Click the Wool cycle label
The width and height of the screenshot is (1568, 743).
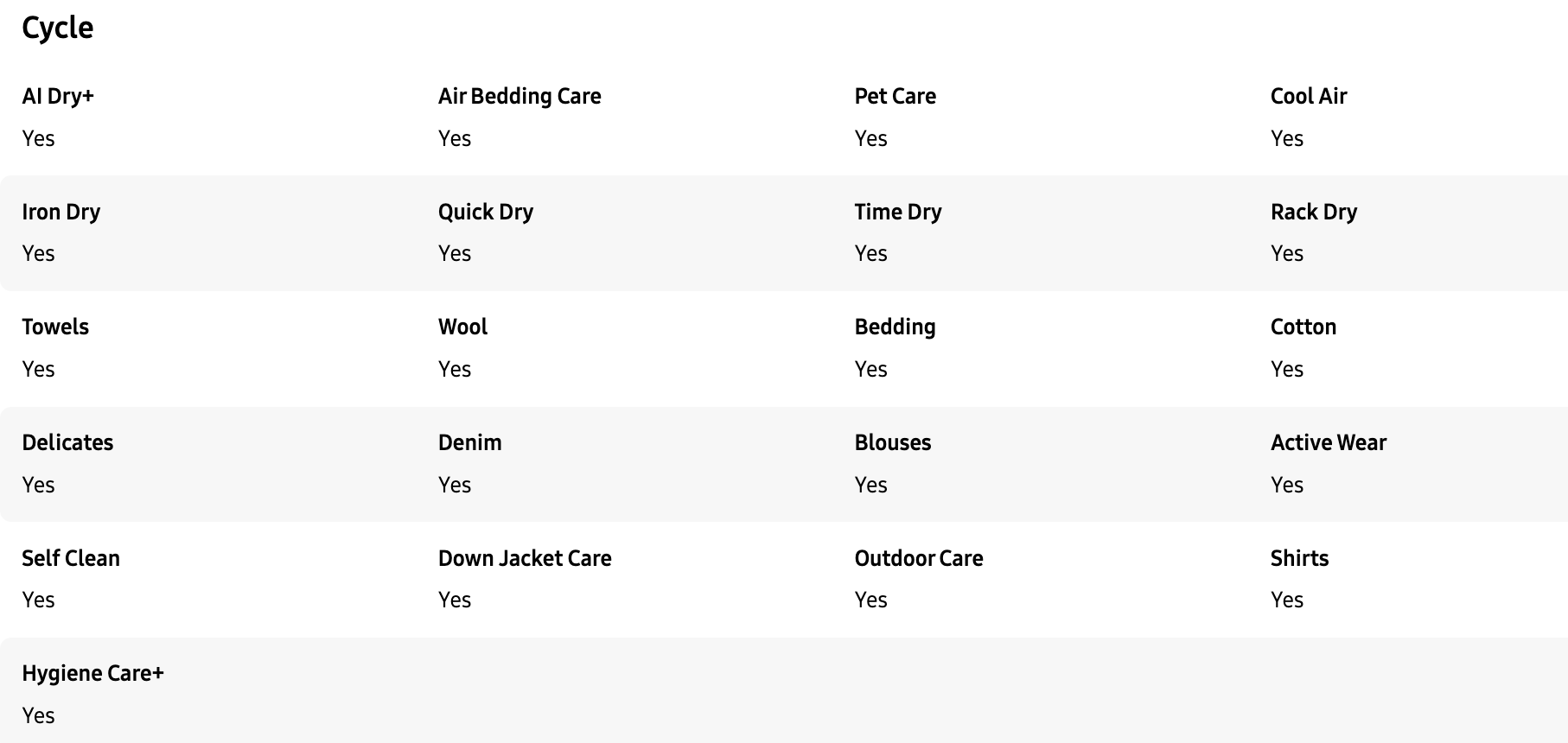462,327
